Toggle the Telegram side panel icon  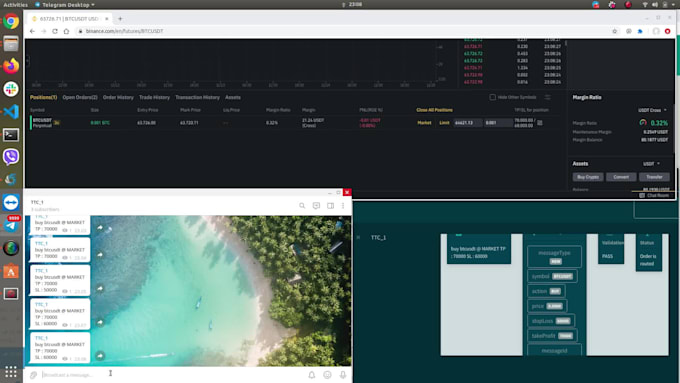[330, 206]
